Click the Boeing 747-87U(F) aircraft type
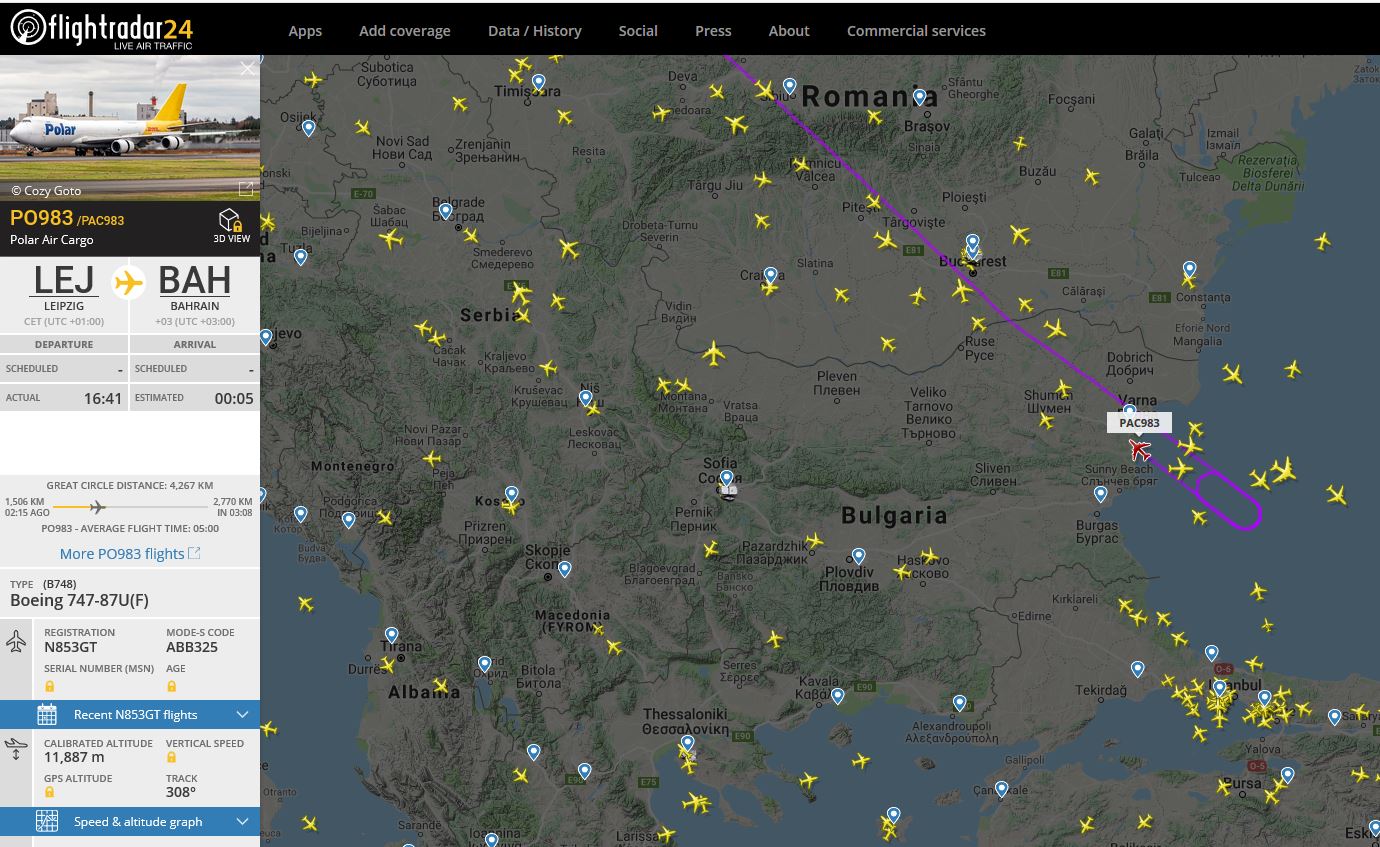 click(79, 600)
